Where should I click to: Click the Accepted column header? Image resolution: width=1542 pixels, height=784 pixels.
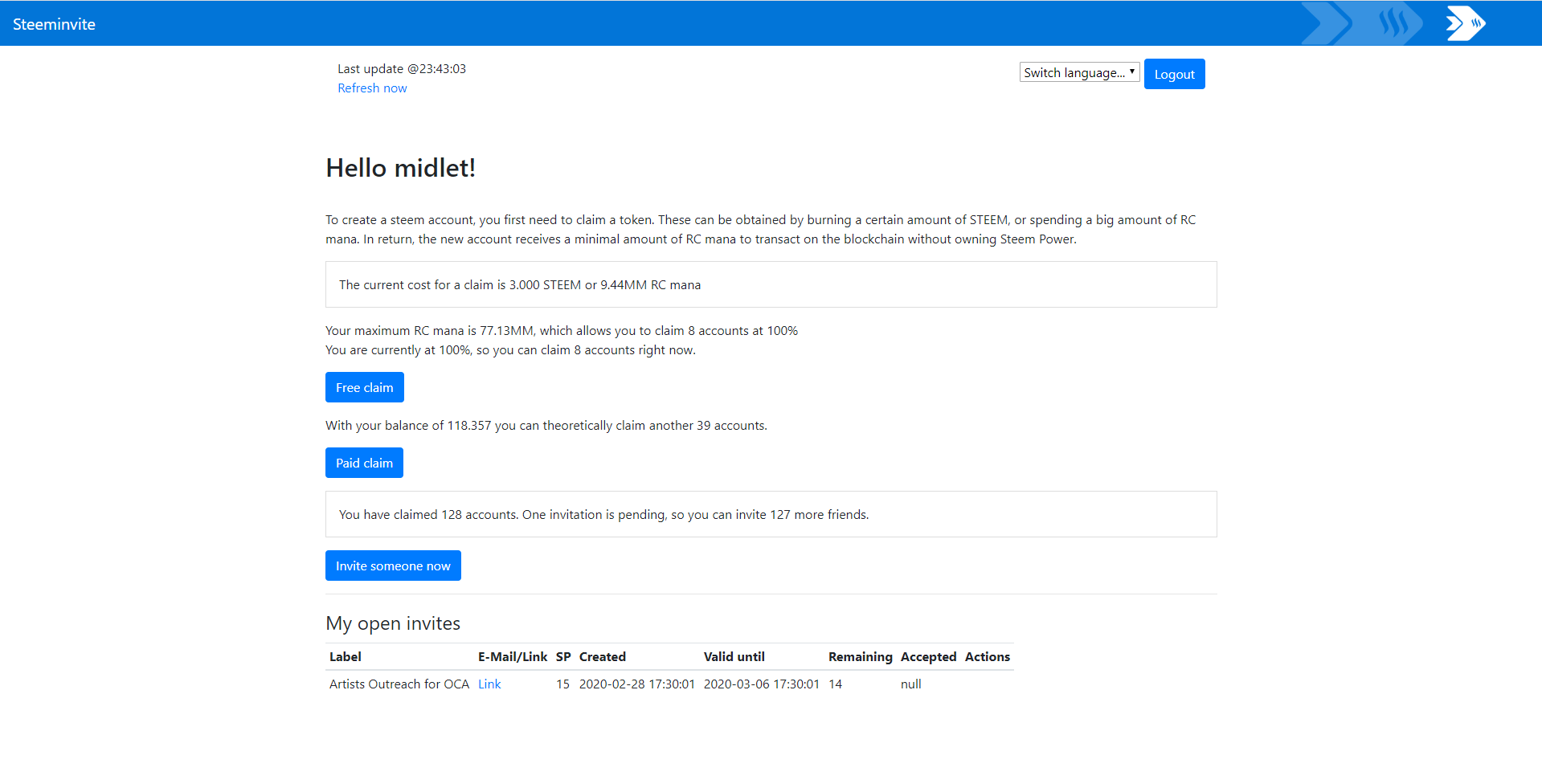pyautogui.click(x=928, y=657)
